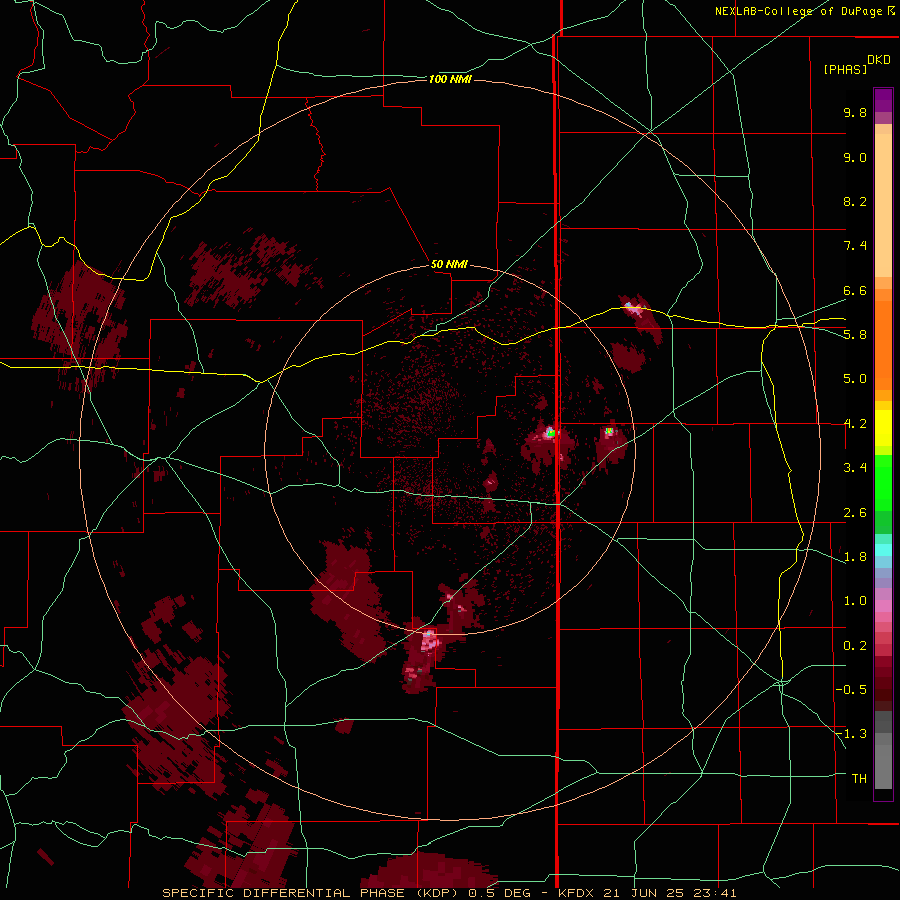Click the cyan segment of color bar
Viewport: 900px width, 900px height.
pyautogui.click(x=883, y=550)
